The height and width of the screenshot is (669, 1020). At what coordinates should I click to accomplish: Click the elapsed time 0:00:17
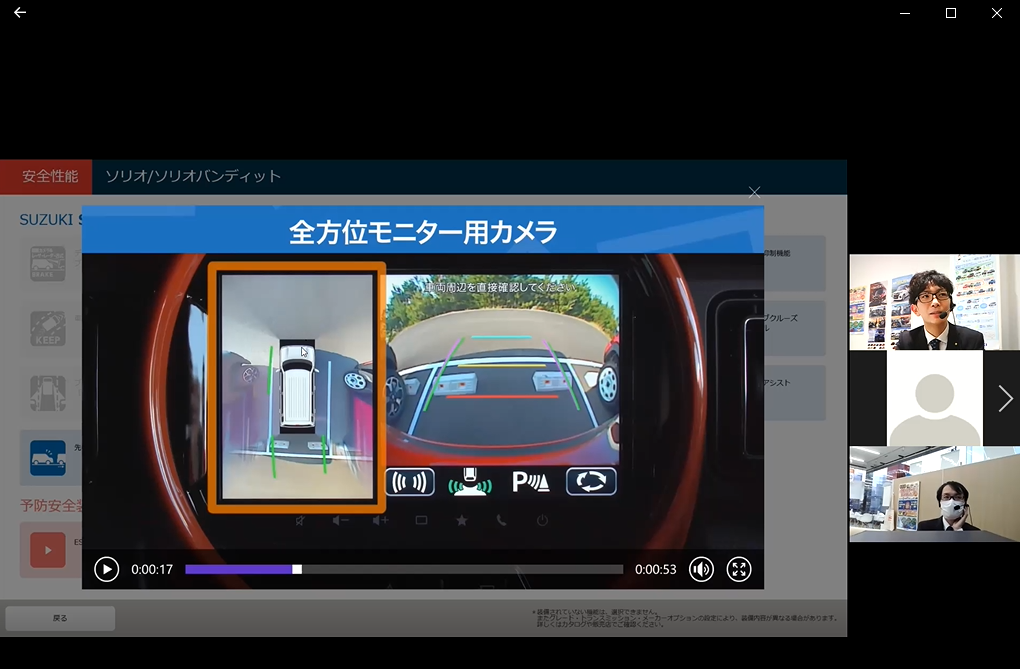click(152, 569)
